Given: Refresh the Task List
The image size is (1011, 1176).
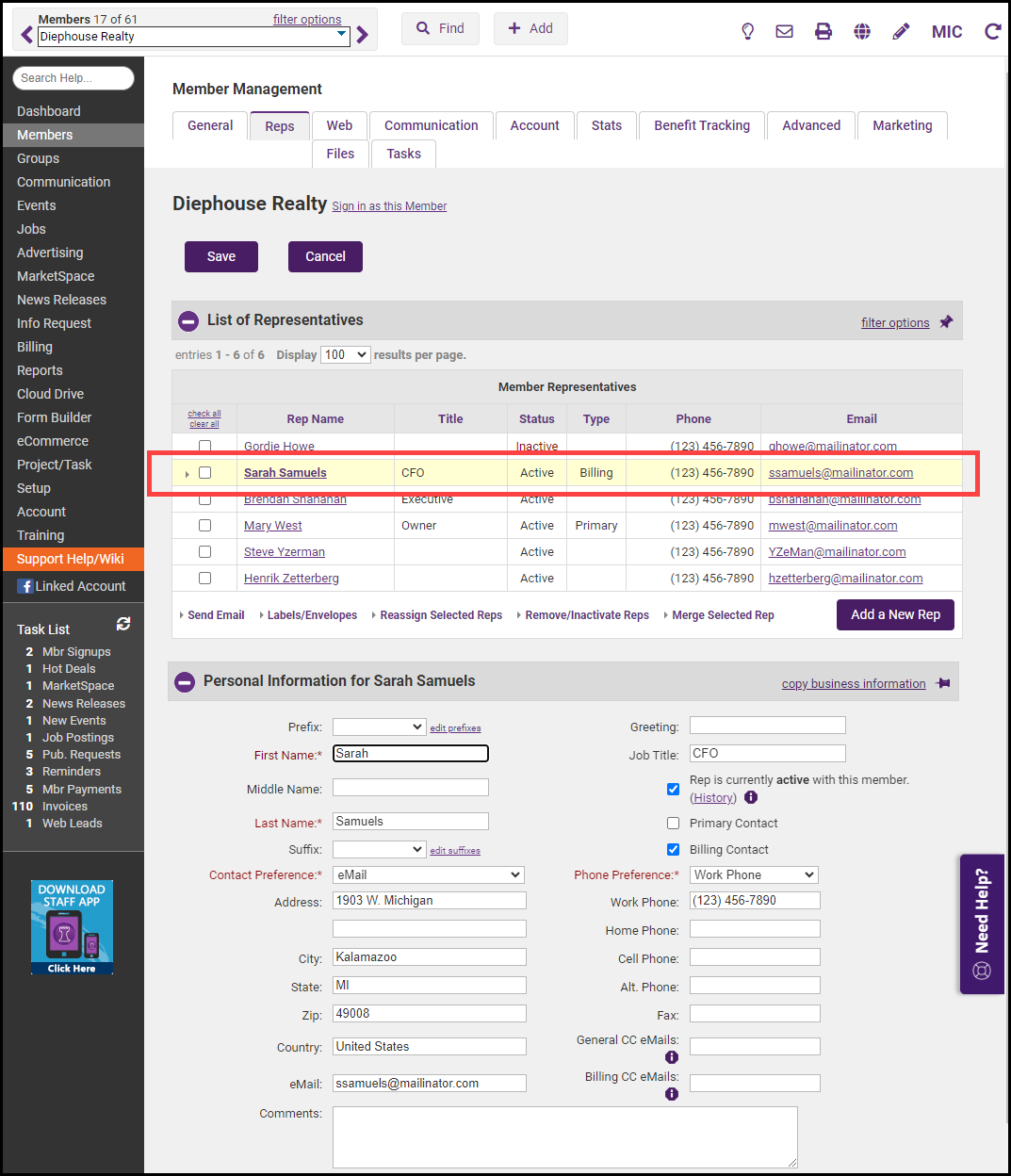Looking at the screenshot, I should 123,624.
